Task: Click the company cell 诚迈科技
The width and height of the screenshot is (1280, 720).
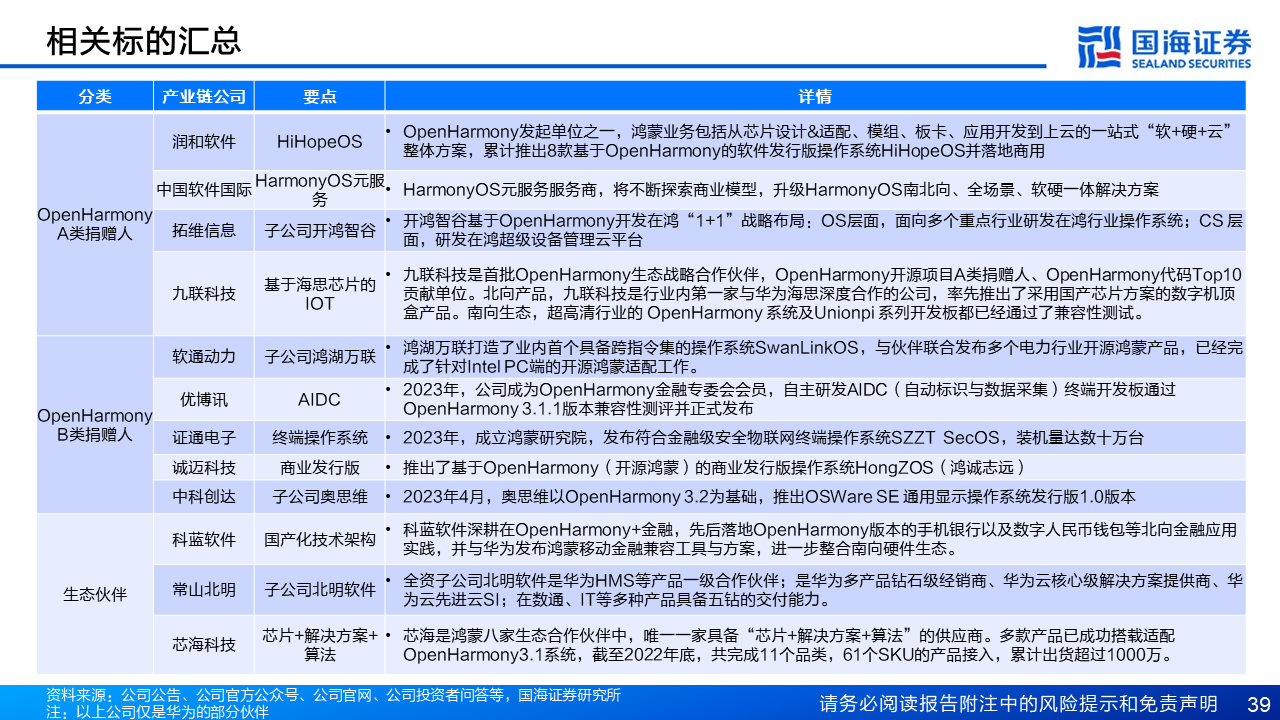Action: coord(204,467)
